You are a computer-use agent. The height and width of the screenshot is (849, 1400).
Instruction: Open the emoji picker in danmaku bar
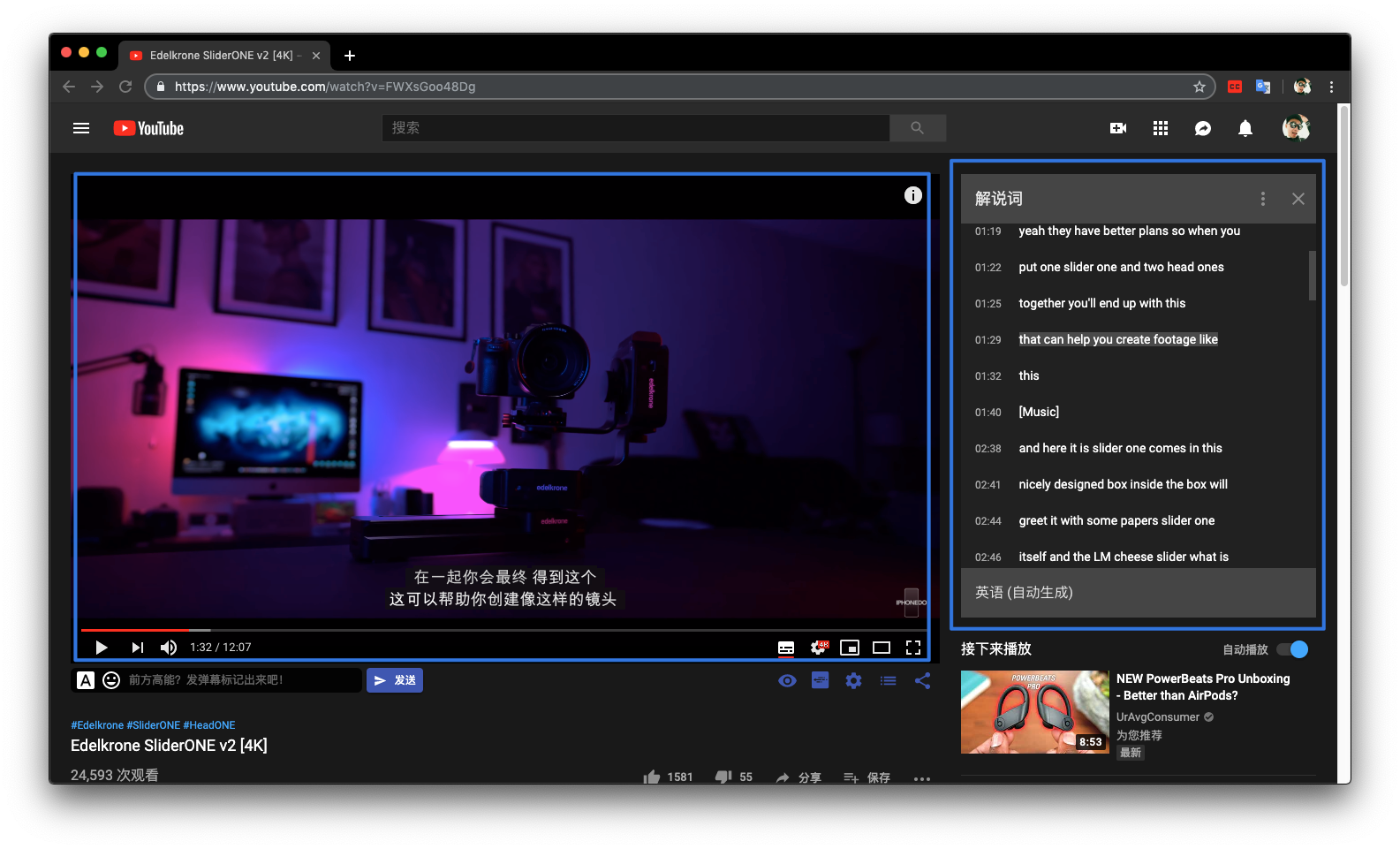111,680
